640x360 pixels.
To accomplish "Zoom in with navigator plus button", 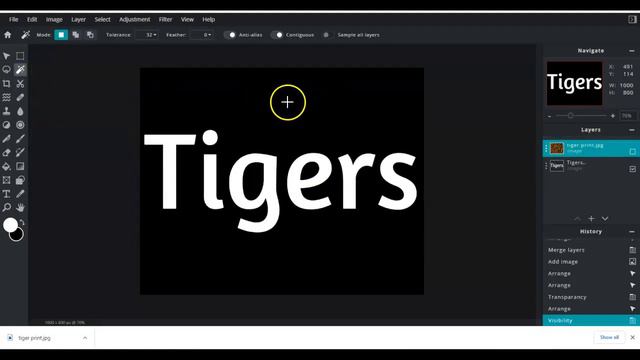I will (x=613, y=116).
